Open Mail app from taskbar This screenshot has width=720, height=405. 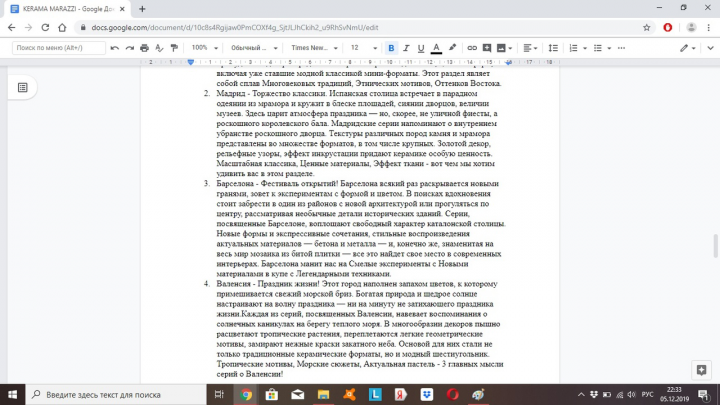pyautogui.click(x=298, y=394)
